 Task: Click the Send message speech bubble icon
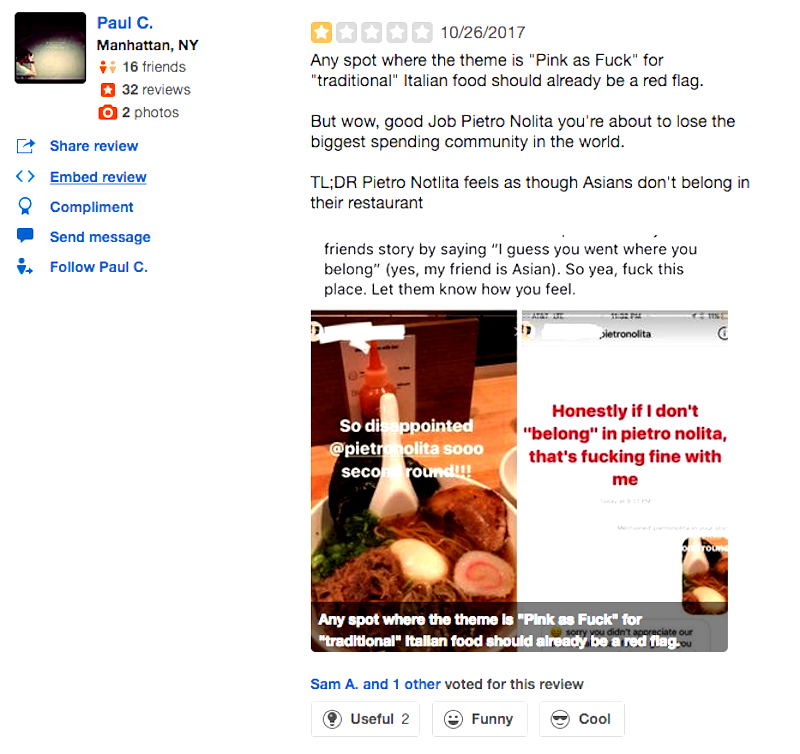point(25,235)
